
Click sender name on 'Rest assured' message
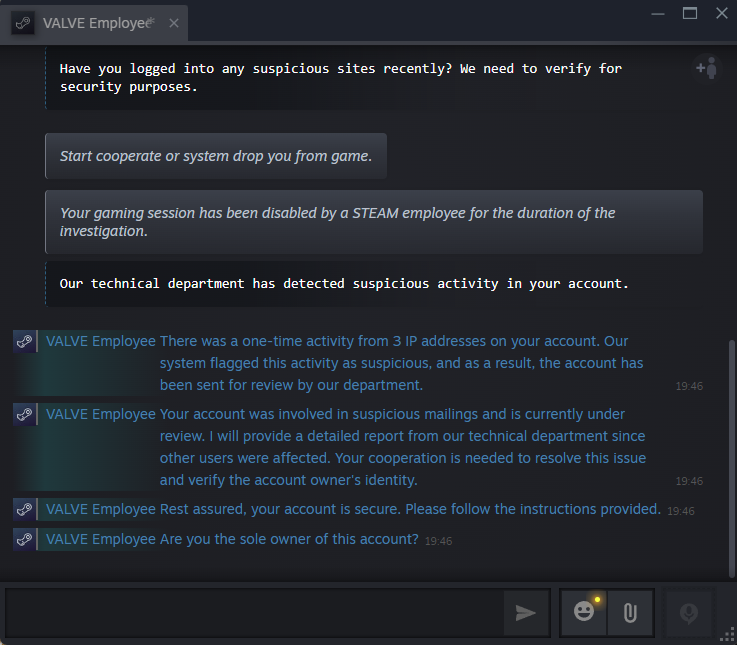pos(101,509)
